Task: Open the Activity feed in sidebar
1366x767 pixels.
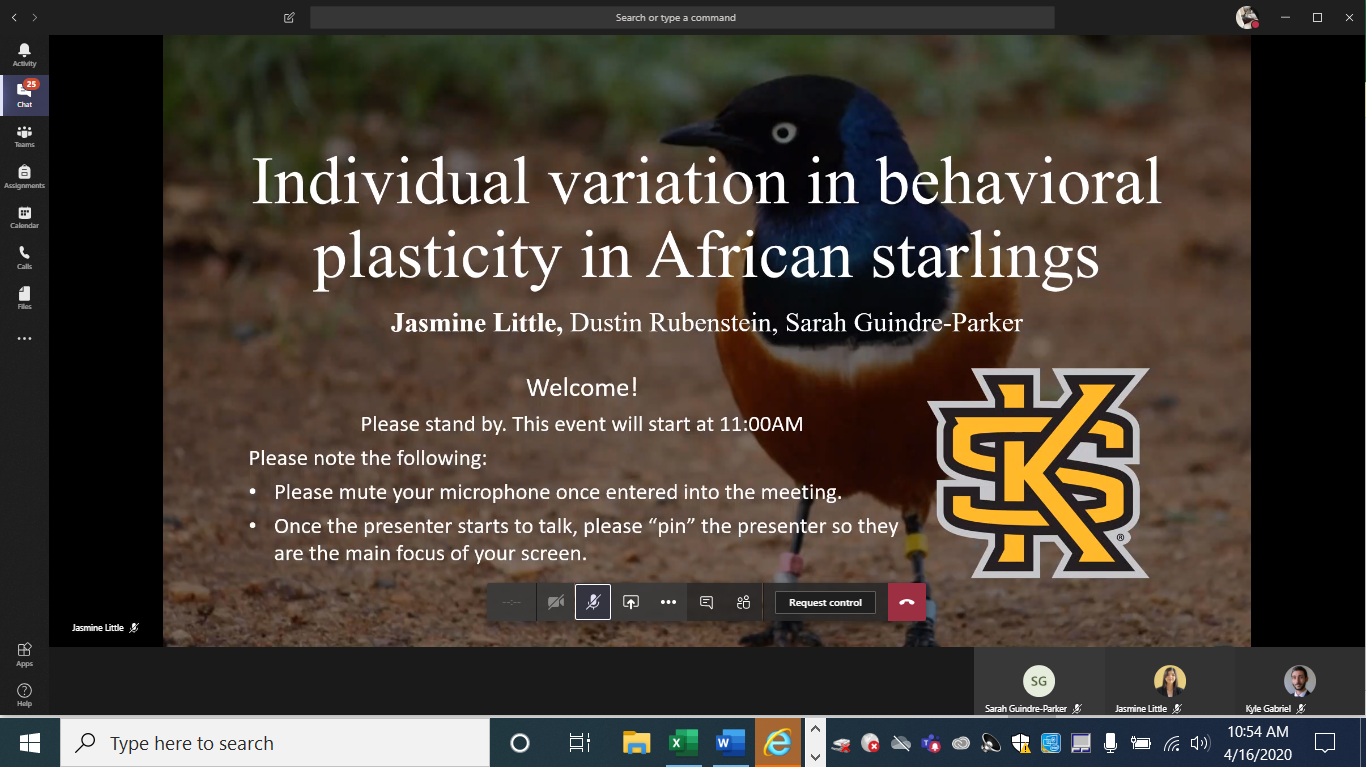Action: click(24, 55)
